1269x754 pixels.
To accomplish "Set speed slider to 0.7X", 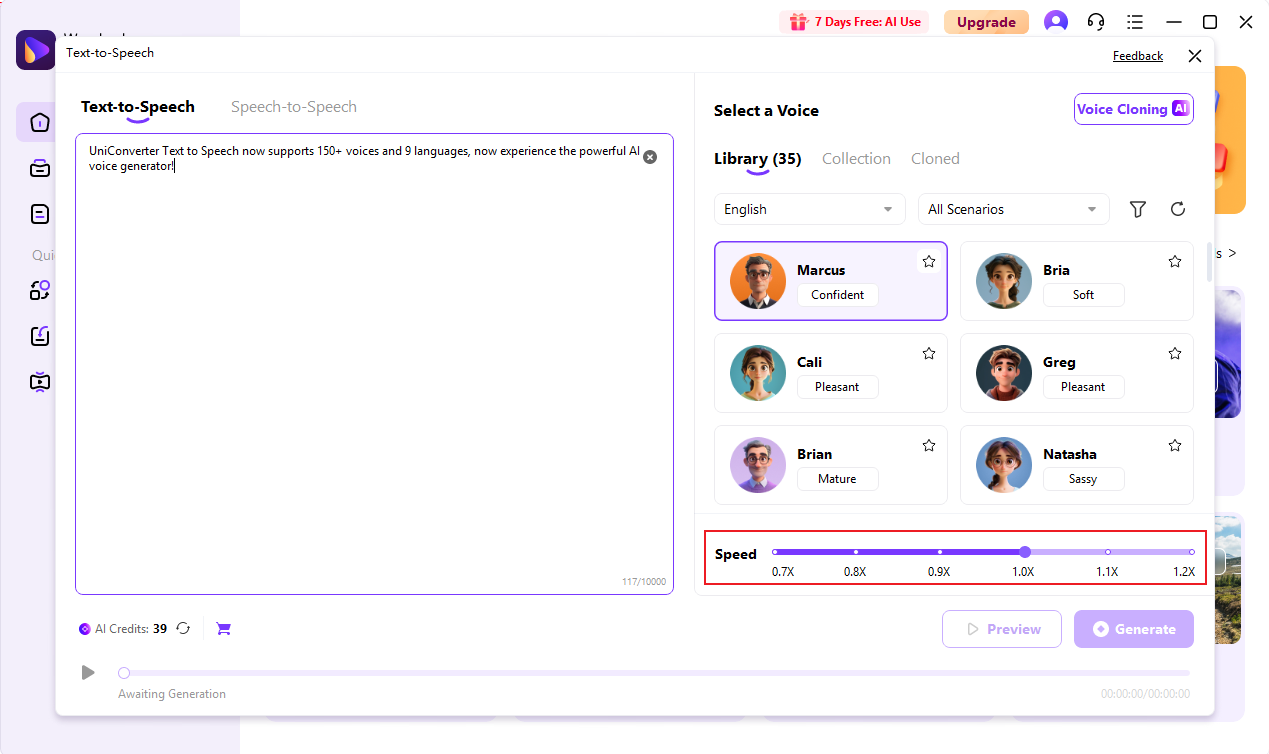I will tap(775, 552).
